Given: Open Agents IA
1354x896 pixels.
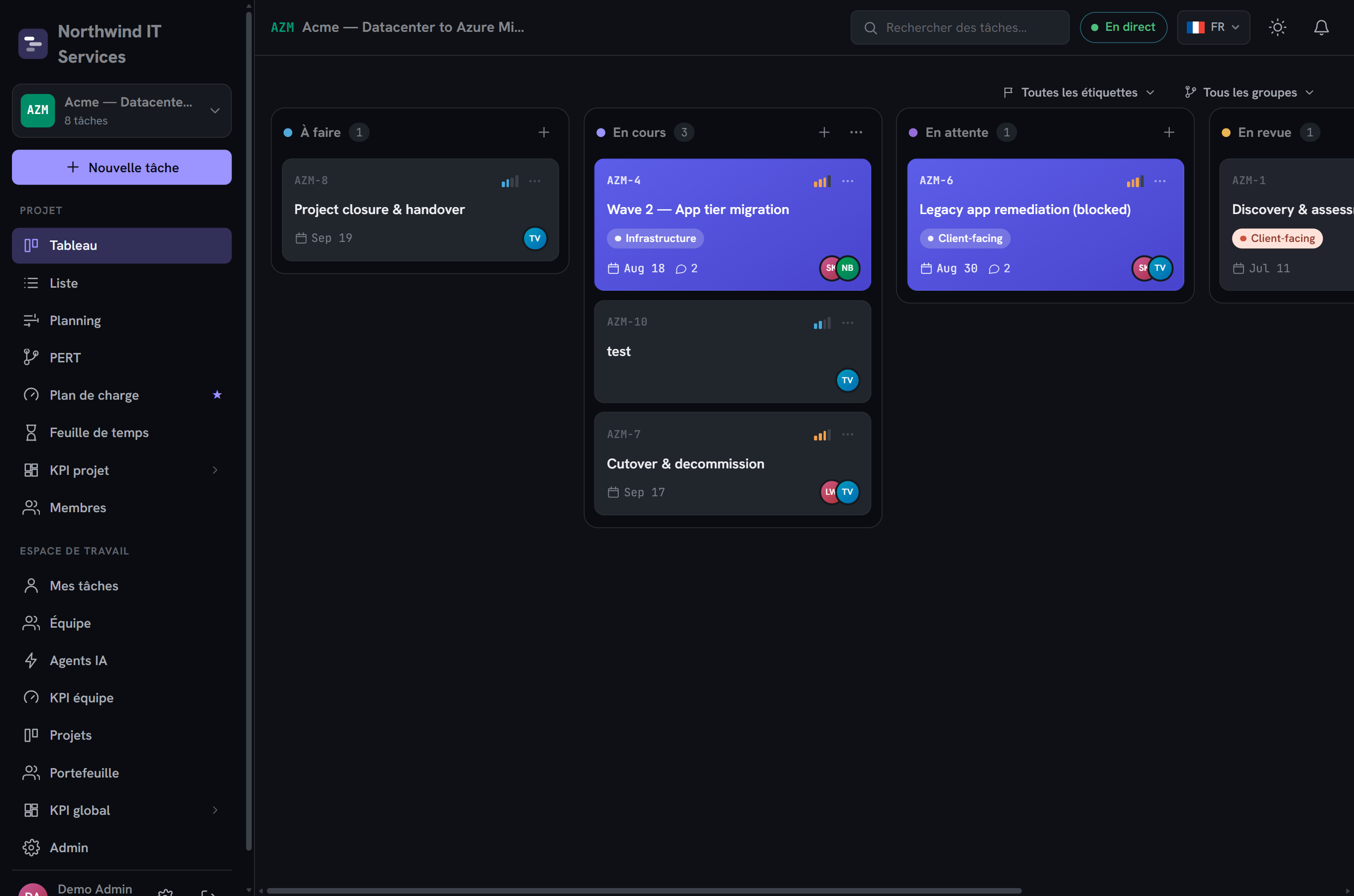Looking at the screenshot, I should tap(121, 661).
